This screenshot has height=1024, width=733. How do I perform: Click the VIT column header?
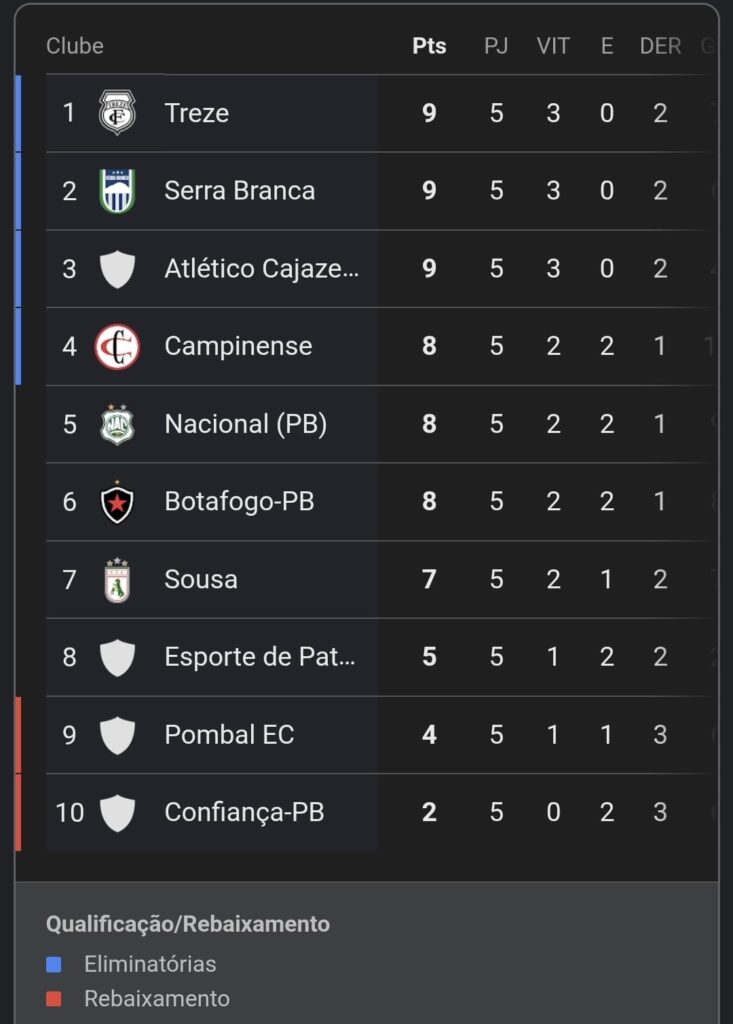pyautogui.click(x=553, y=46)
